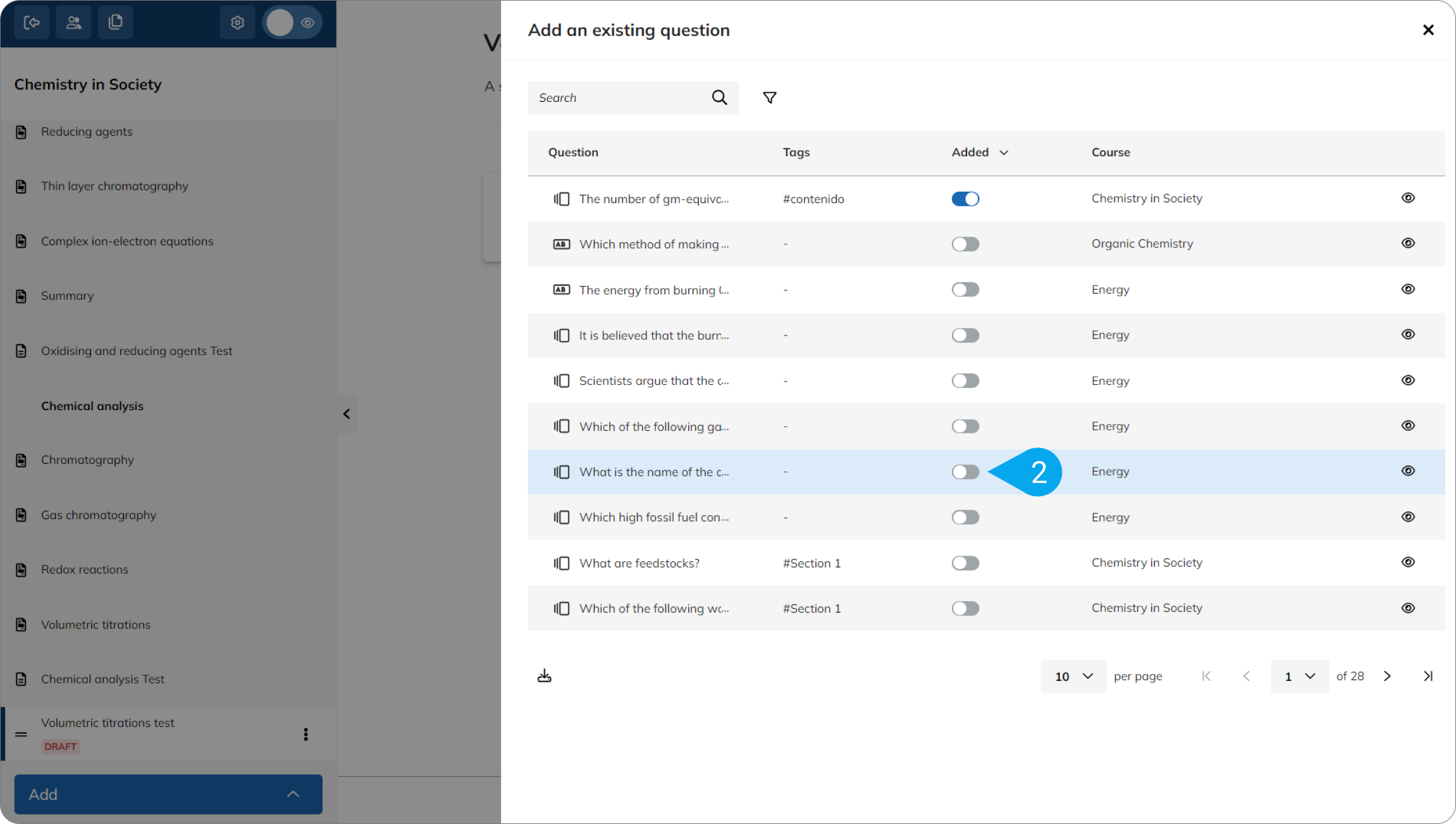The height and width of the screenshot is (824, 1456).
Task: Open the users icon in top bar
Action: click(73, 23)
